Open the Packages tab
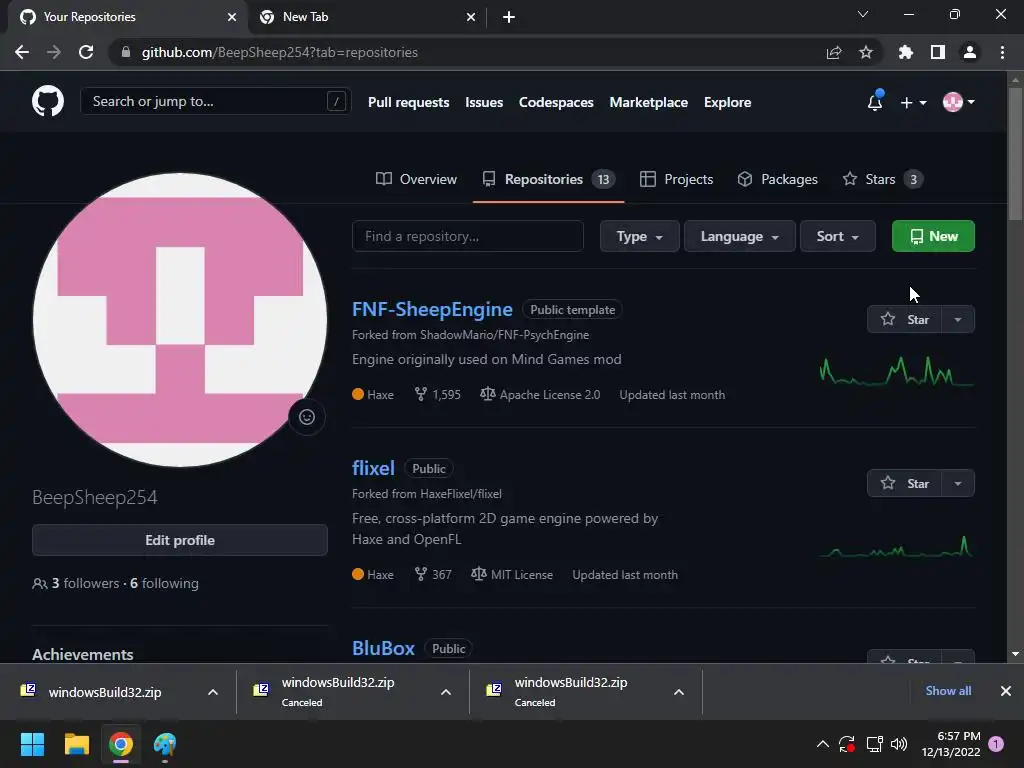This screenshot has height=768, width=1024. (x=777, y=179)
